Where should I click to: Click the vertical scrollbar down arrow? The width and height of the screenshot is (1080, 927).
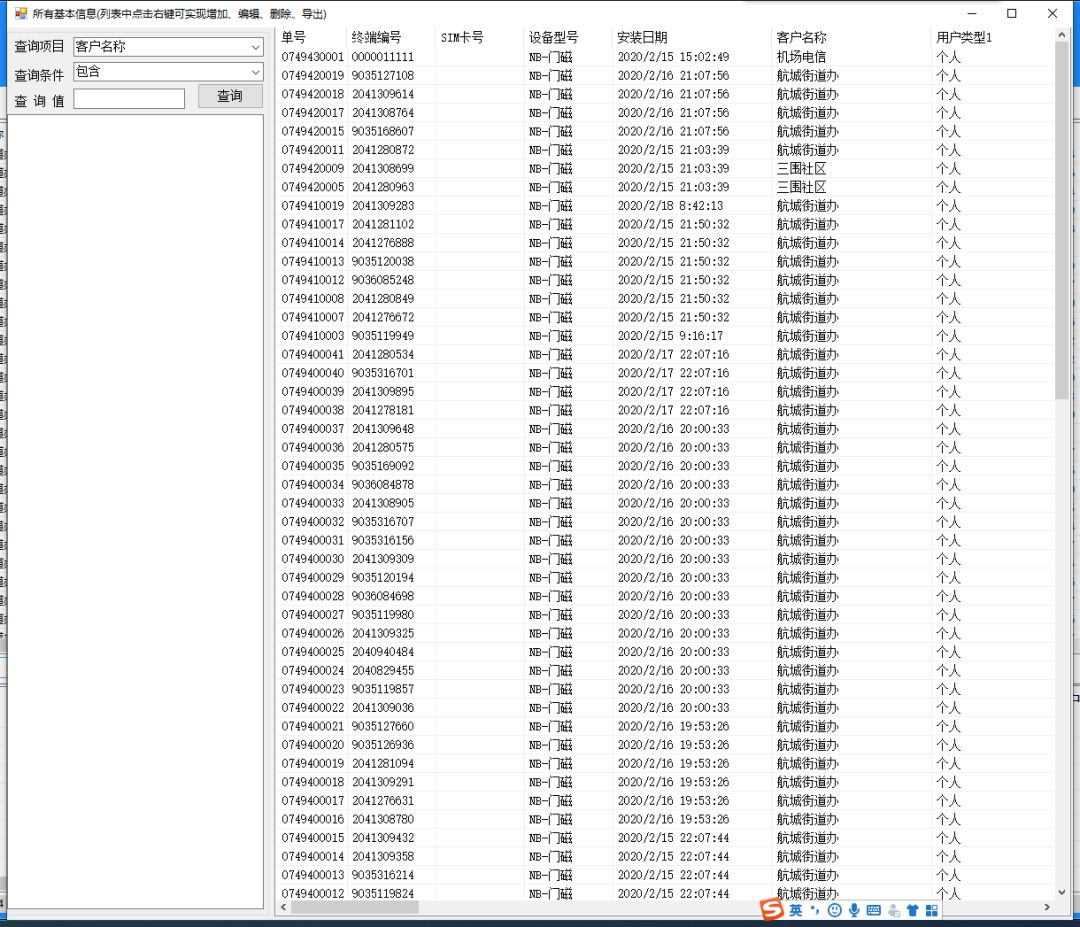tap(1061, 892)
